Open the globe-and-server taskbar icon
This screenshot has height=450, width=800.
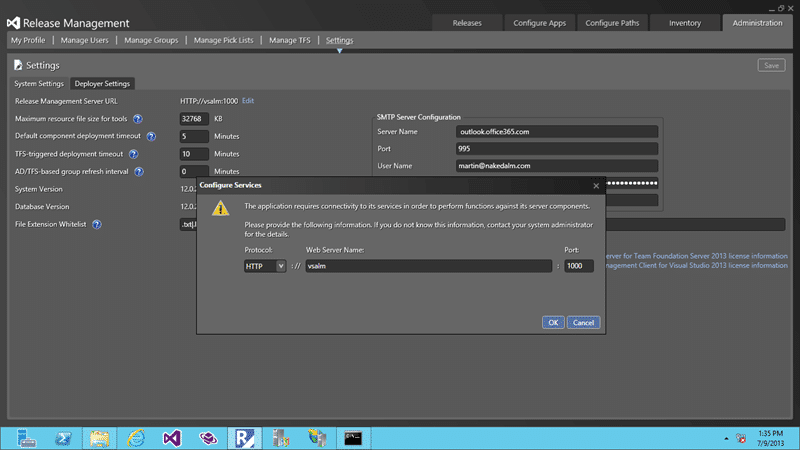[x=317, y=438]
